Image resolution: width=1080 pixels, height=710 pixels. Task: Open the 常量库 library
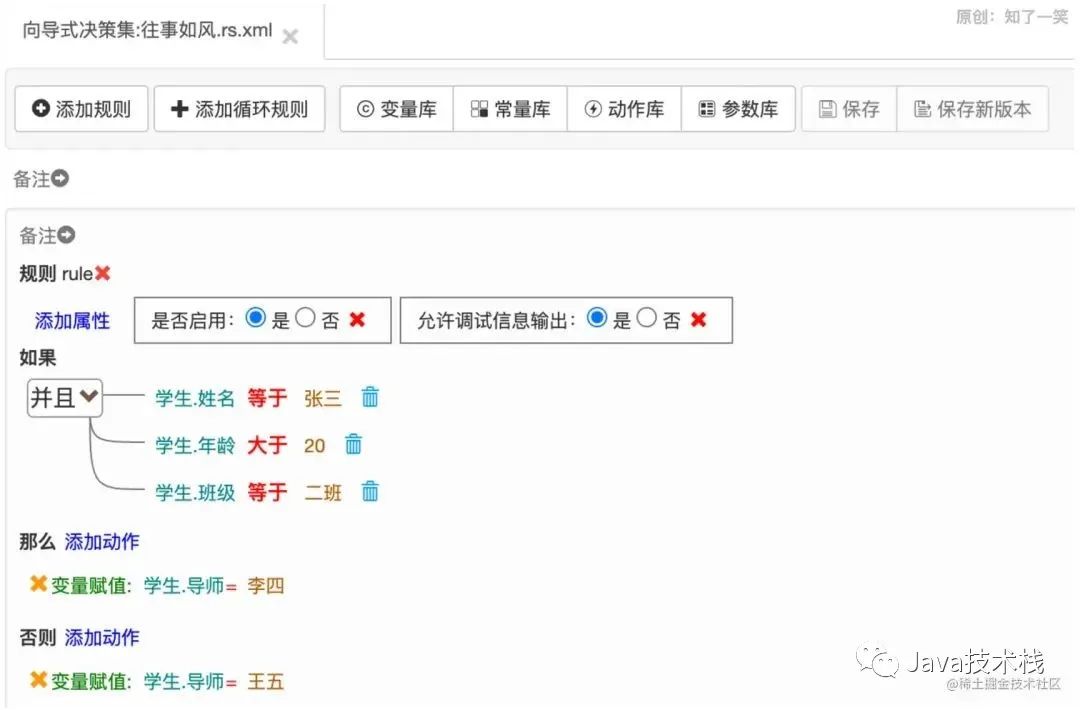pos(510,109)
